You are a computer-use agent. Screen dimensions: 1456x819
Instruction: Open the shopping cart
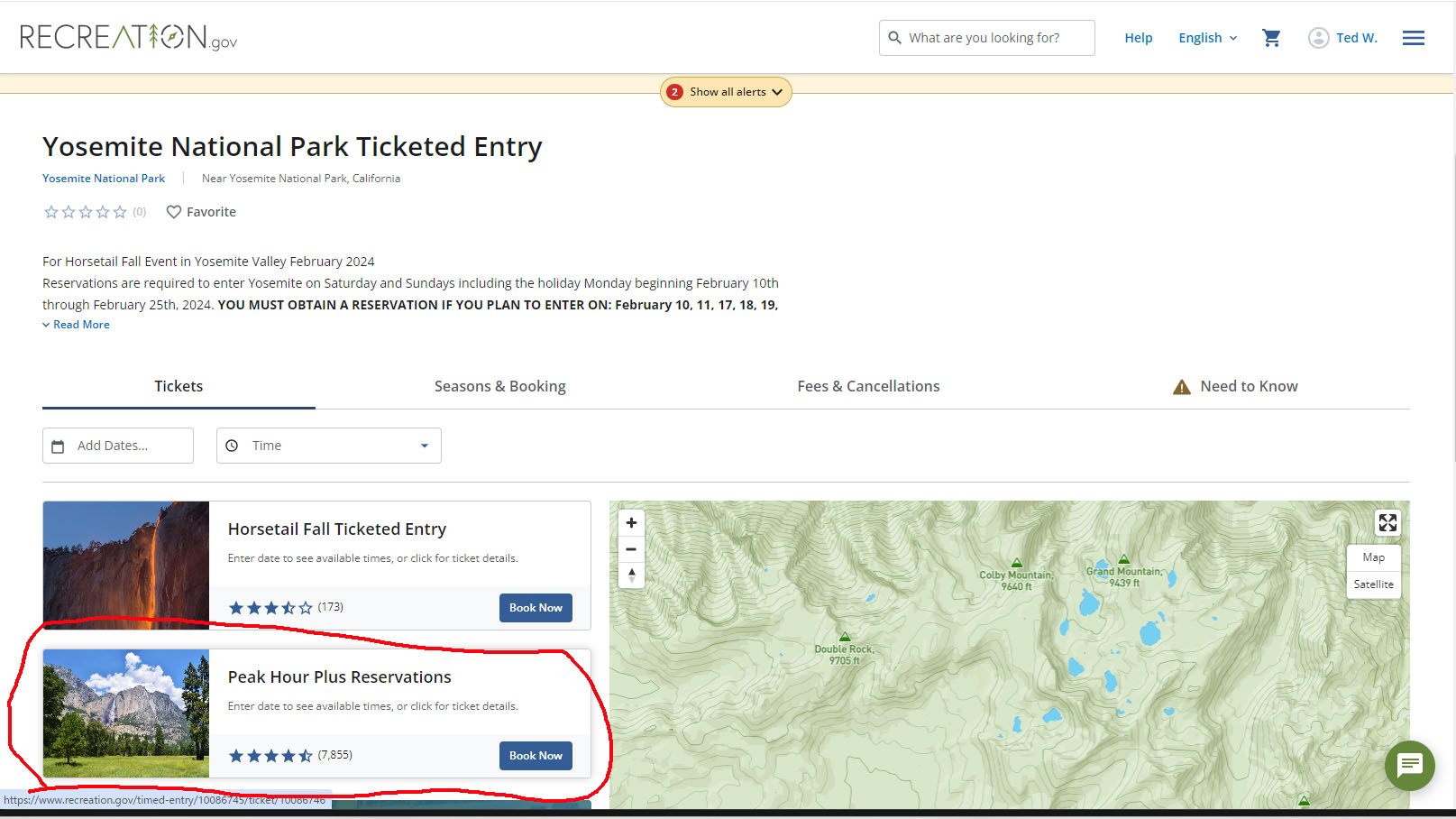(1271, 38)
